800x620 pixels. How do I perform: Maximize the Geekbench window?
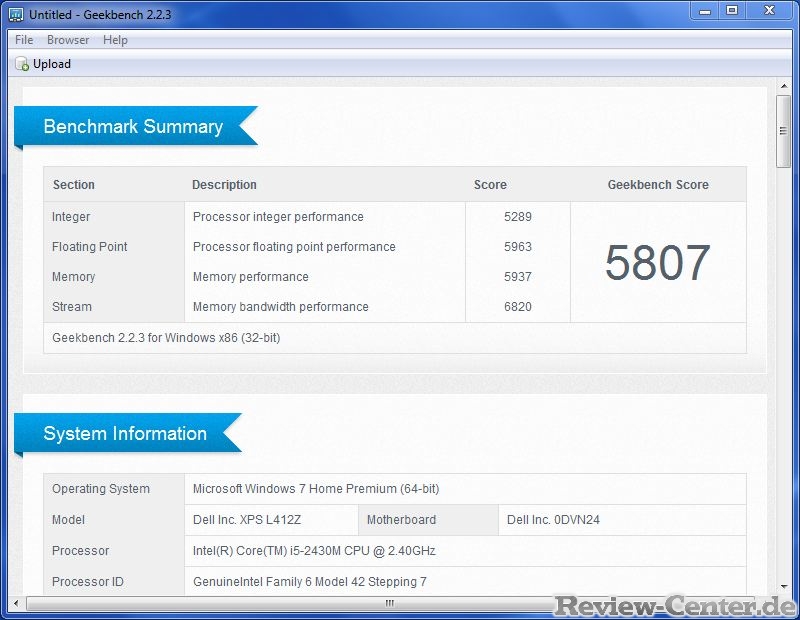click(x=732, y=11)
